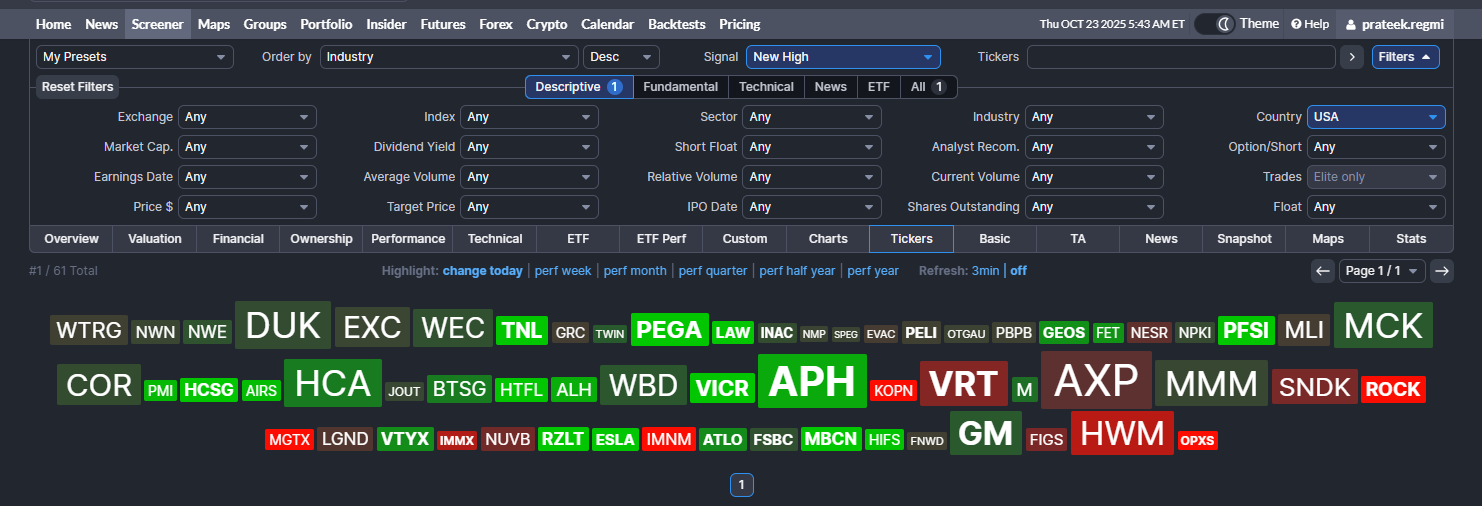The height and width of the screenshot is (506, 1482).
Task: Highlight by perf week
Action: (562, 271)
